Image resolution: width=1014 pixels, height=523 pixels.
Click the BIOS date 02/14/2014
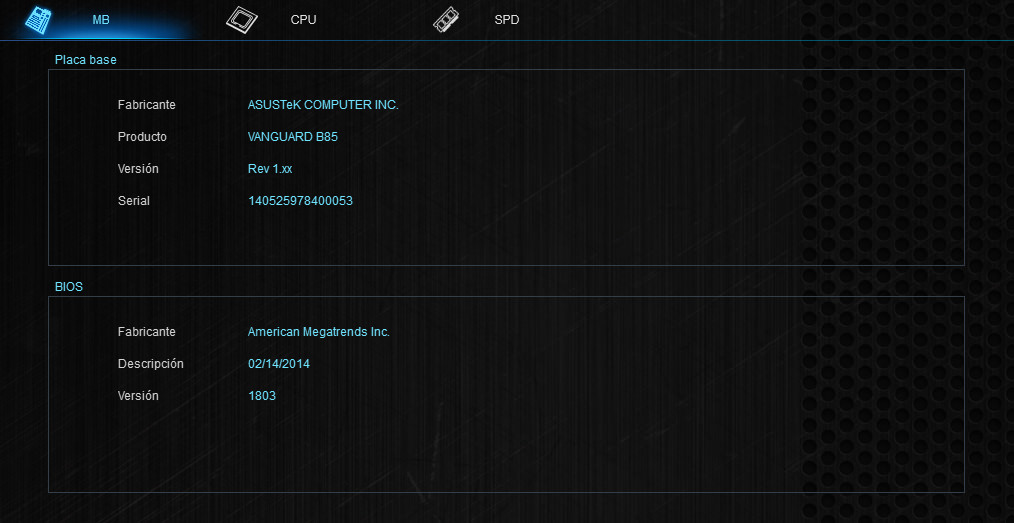pyautogui.click(x=279, y=364)
